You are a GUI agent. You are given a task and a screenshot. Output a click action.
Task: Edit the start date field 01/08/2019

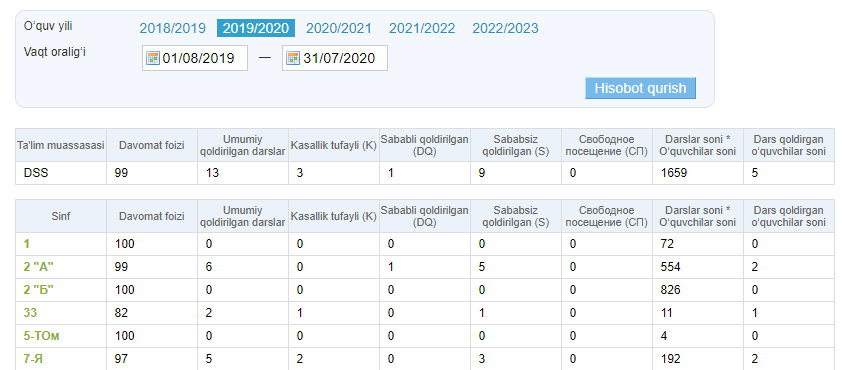pos(195,58)
